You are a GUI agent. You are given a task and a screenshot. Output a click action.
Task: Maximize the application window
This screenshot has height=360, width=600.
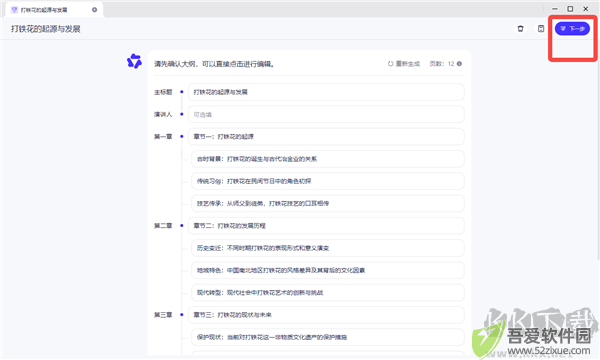point(570,9)
